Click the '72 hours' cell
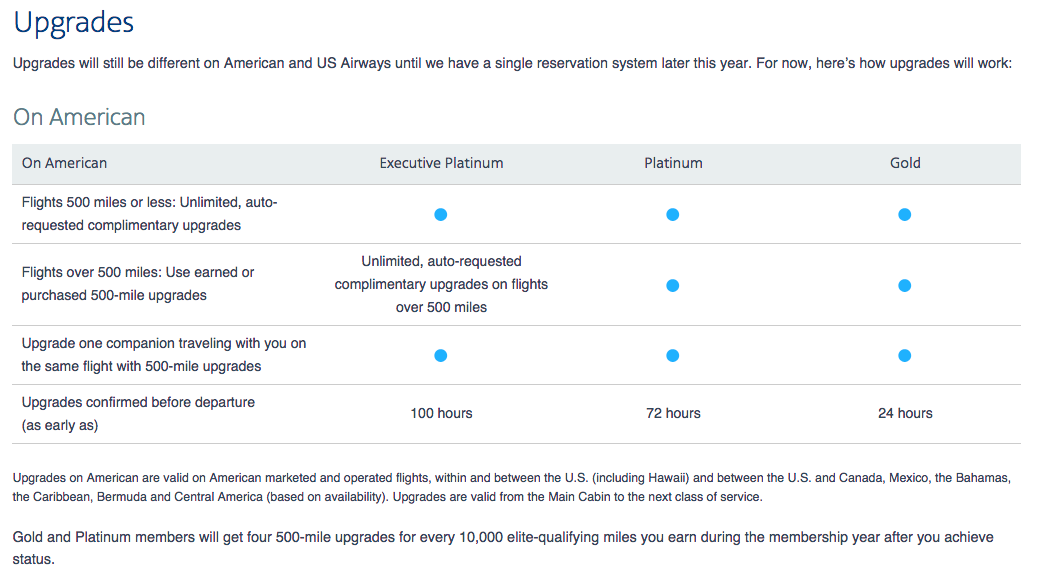 673,413
